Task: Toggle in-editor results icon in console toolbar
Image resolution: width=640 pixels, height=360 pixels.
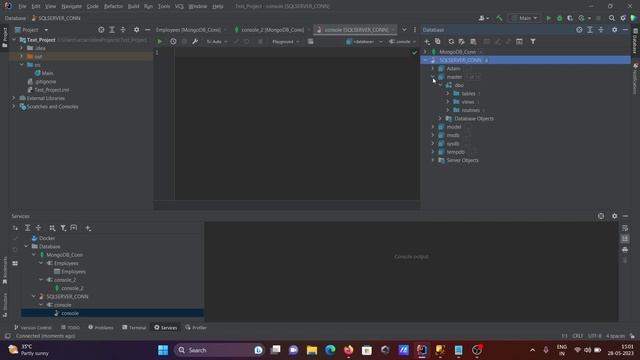Action: 311,42
